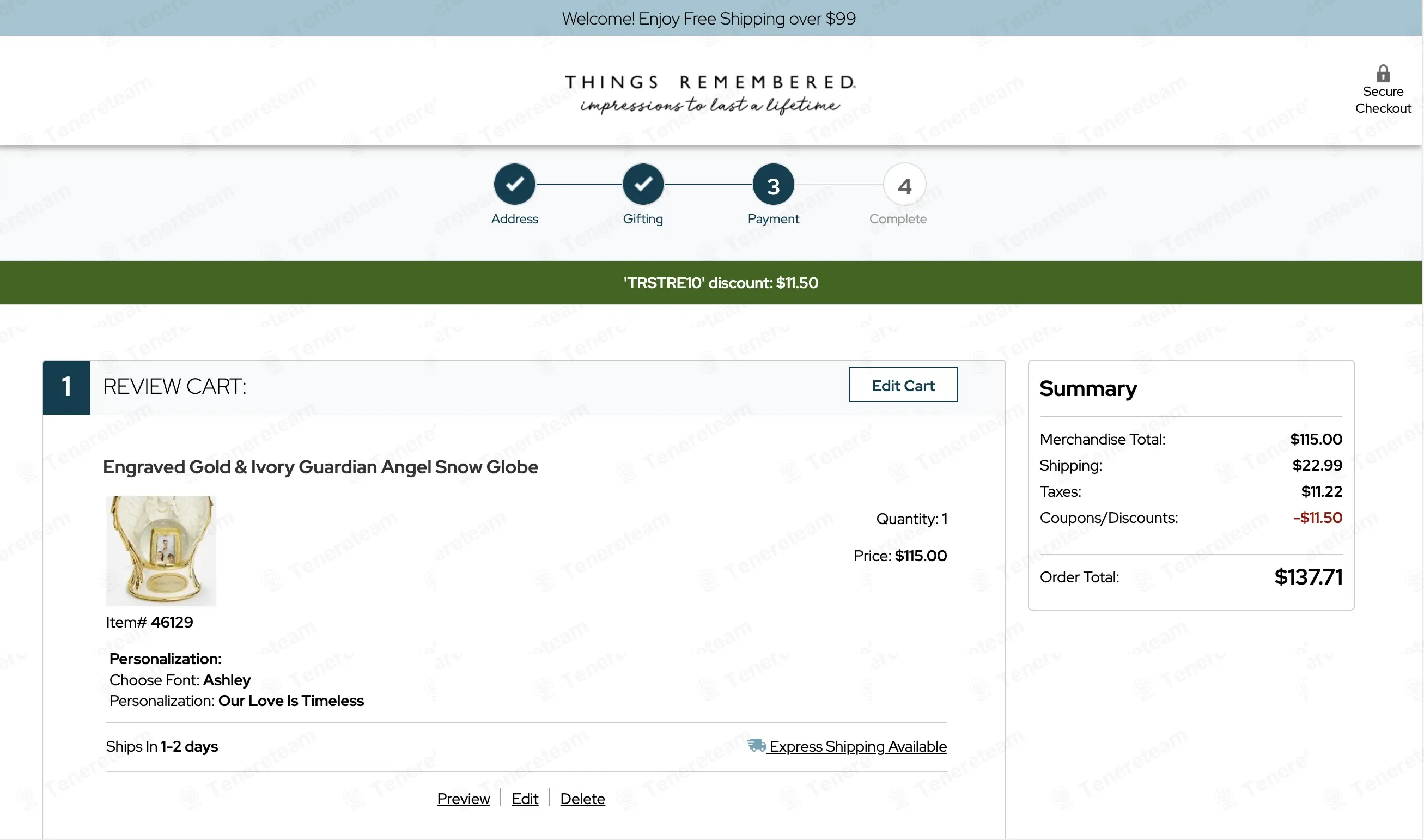Open Express Shipping Available link

(857, 747)
